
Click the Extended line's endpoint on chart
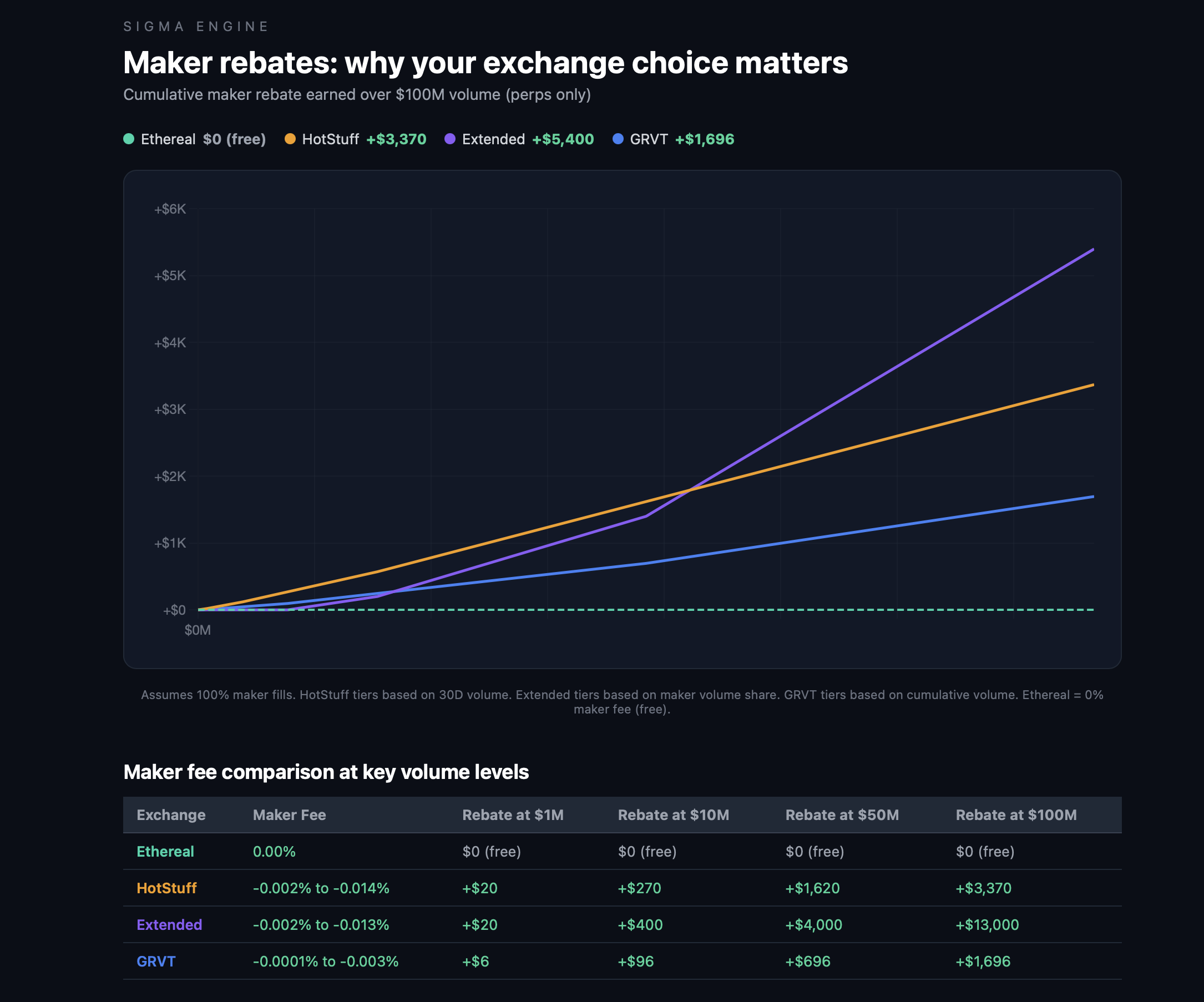click(x=1093, y=249)
